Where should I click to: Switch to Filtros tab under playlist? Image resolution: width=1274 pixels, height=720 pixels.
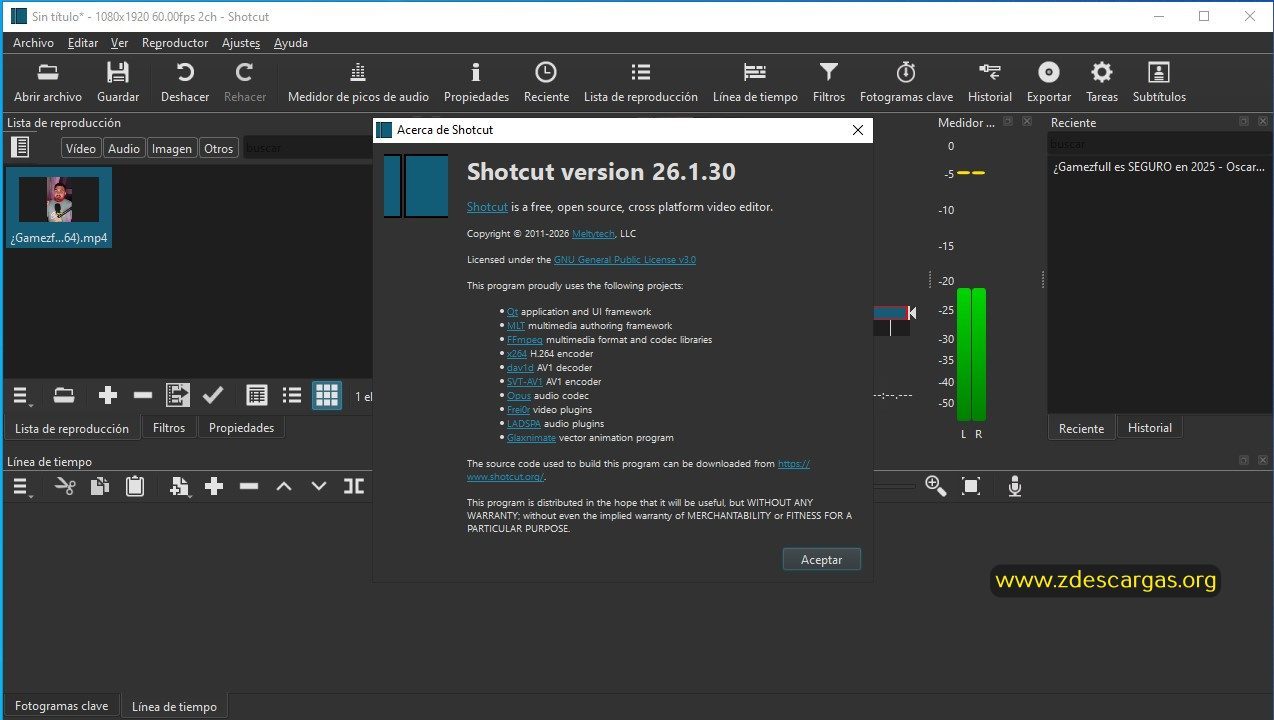tap(169, 427)
